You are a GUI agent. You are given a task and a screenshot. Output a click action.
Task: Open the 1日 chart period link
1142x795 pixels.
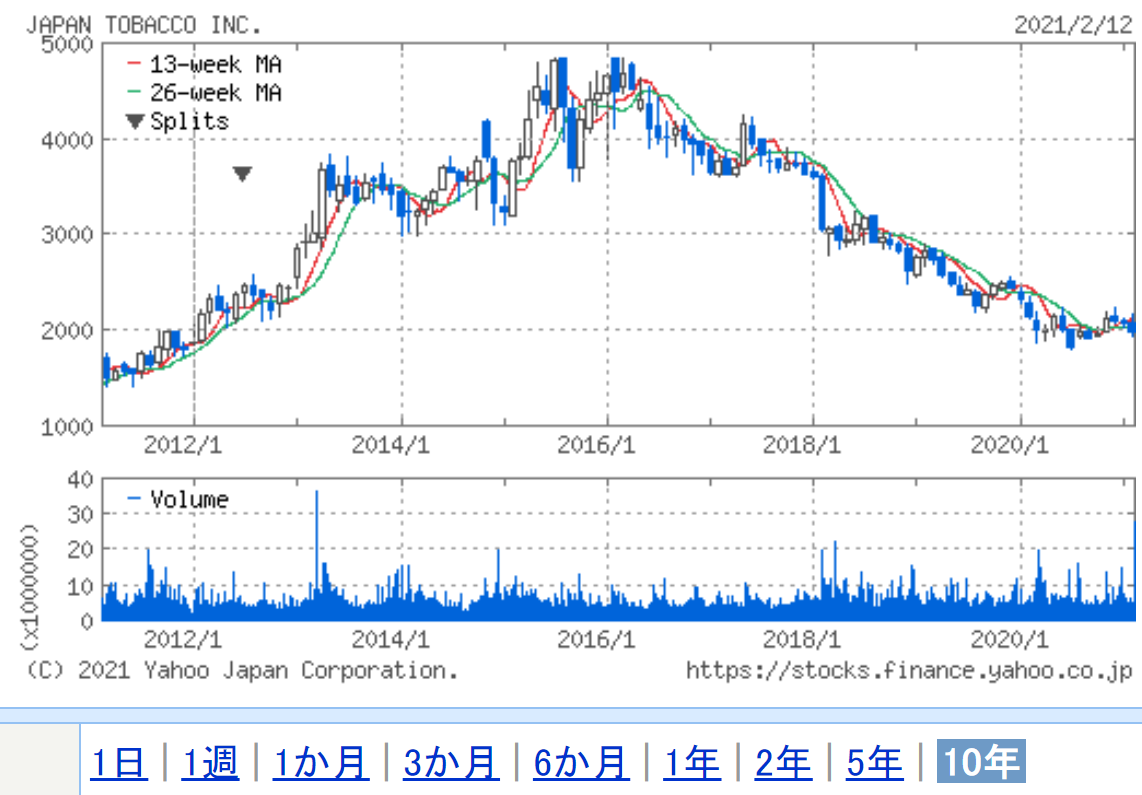coord(119,762)
